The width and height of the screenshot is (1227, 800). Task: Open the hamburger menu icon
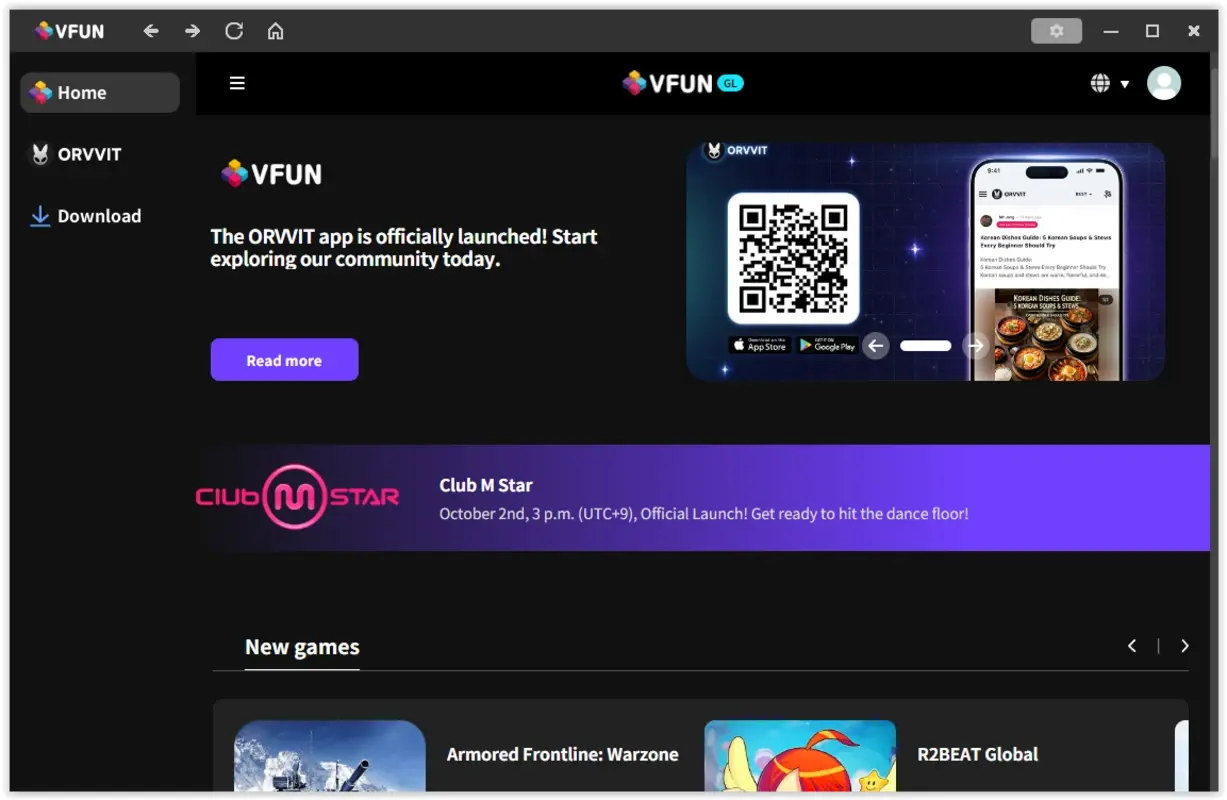click(x=237, y=83)
